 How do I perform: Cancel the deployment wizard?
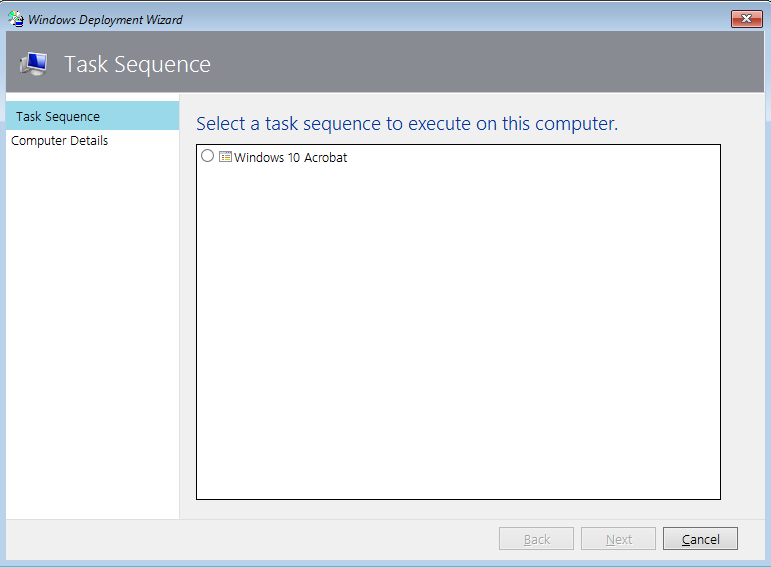tap(700, 539)
